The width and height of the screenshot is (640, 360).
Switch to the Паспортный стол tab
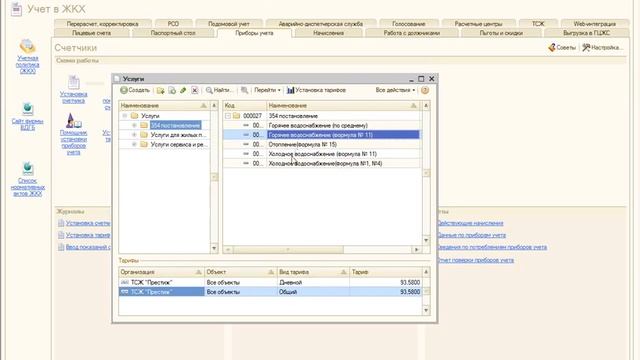[173, 33]
